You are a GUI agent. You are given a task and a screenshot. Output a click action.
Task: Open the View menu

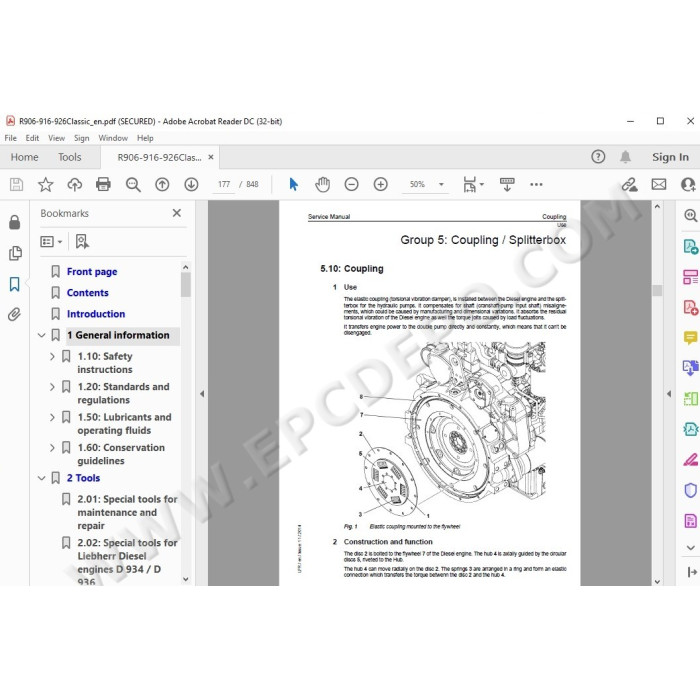[56, 138]
